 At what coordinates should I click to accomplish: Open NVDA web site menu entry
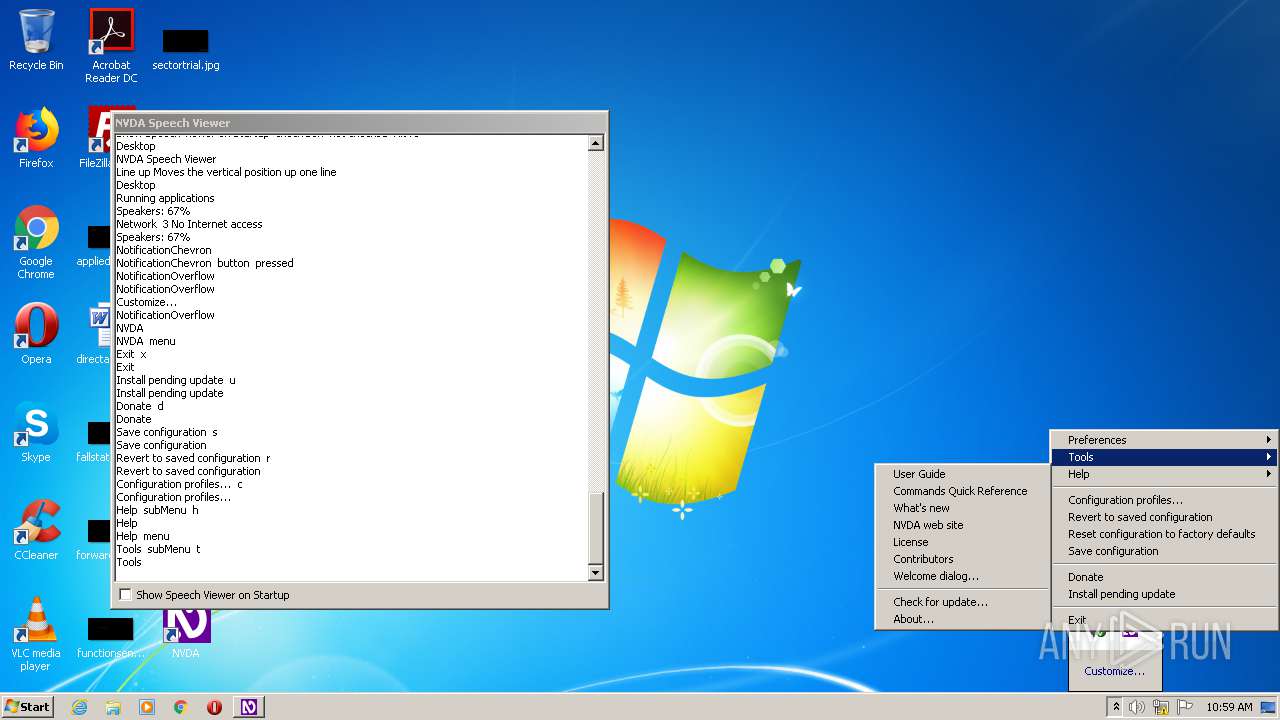pyautogui.click(x=962, y=525)
